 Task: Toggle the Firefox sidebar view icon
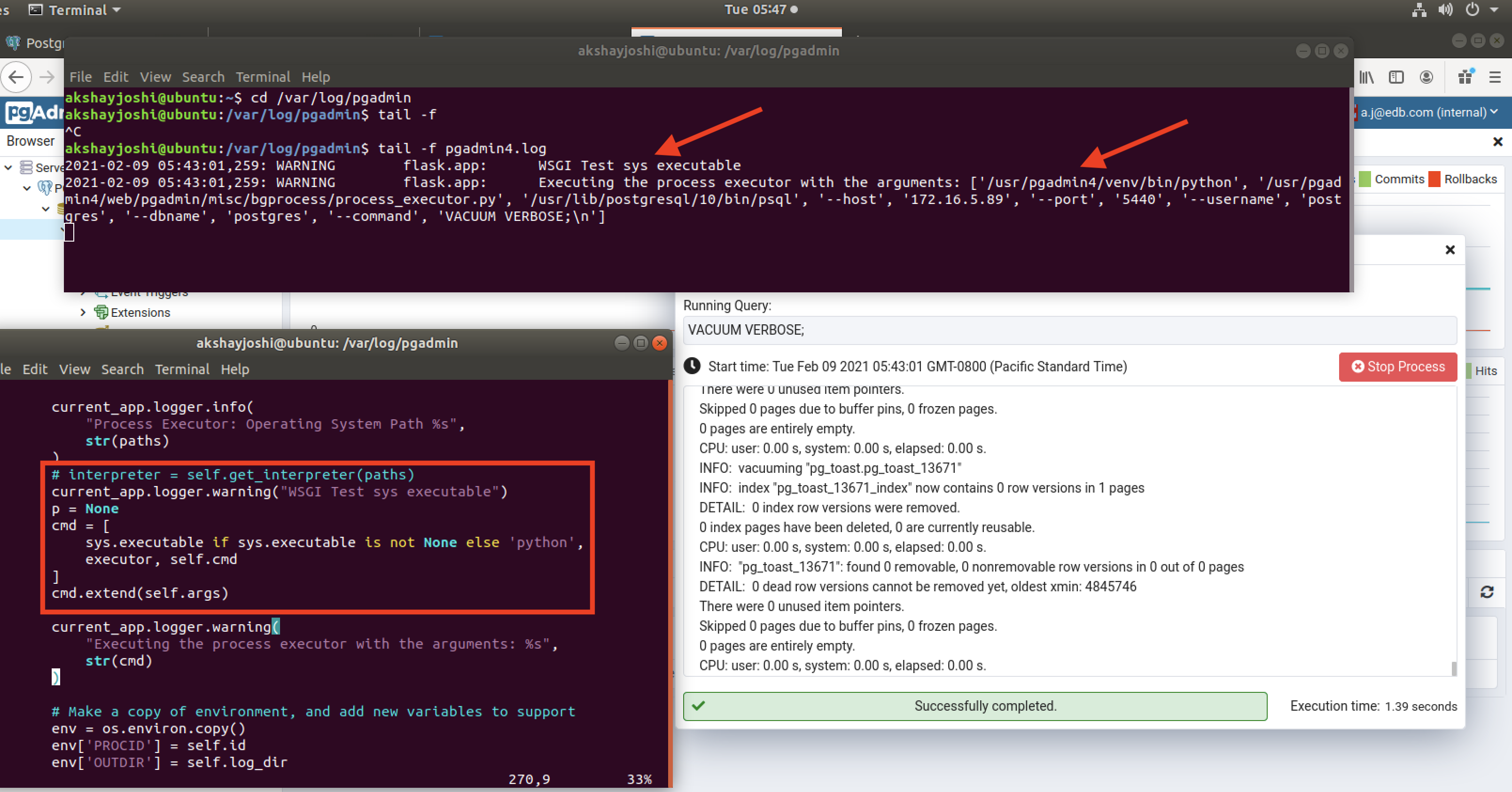(1396, 77)
